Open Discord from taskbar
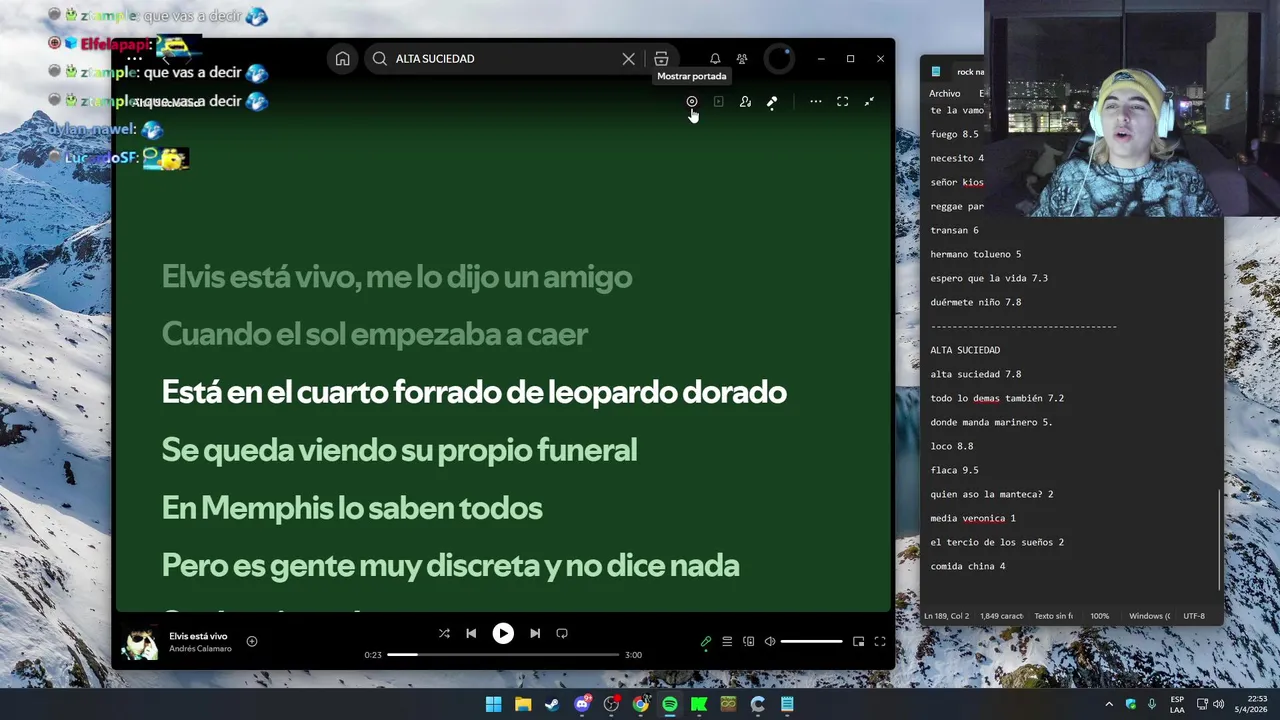Image resolution: width=1280 pixels, height=720 pixels. click(x=582, y=704)
